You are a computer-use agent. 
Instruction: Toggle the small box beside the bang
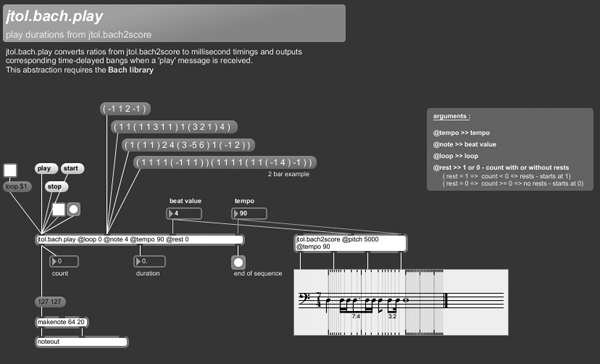tap(59, 209)
